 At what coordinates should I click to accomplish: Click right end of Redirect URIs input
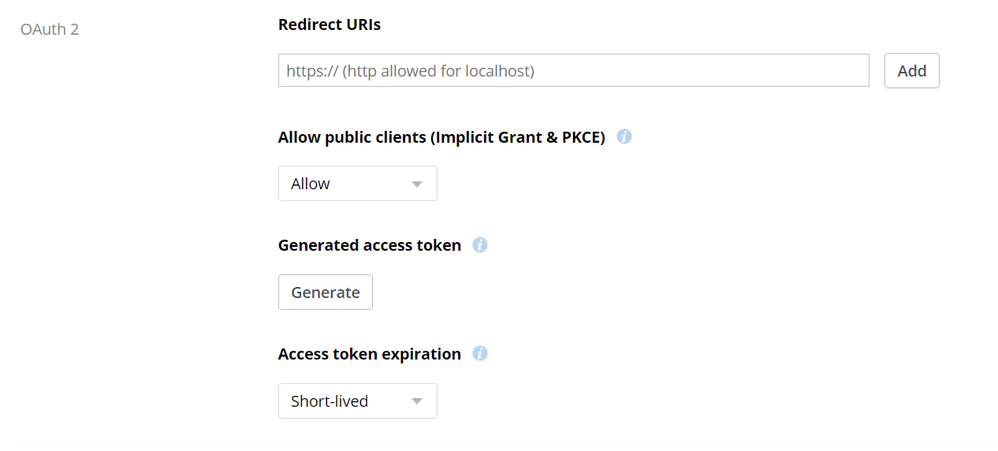855,71
